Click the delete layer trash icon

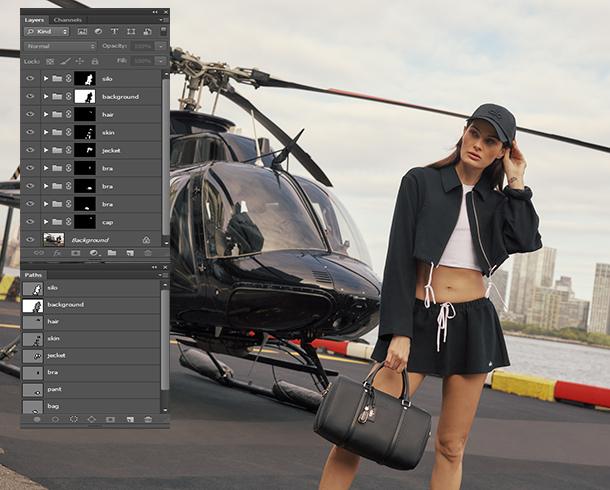(x=148, y=253)
